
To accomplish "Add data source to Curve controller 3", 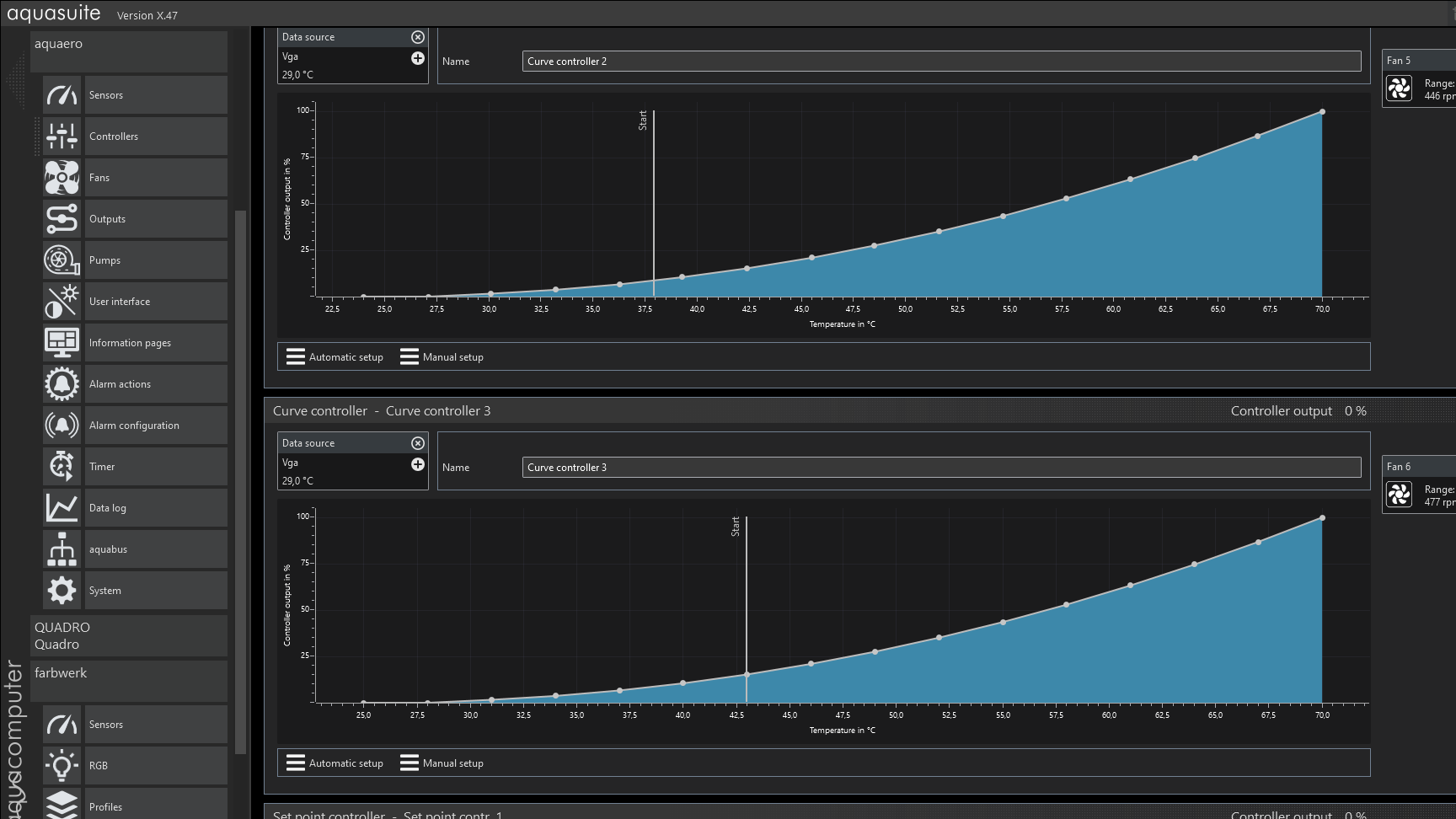I will (418, 464).
